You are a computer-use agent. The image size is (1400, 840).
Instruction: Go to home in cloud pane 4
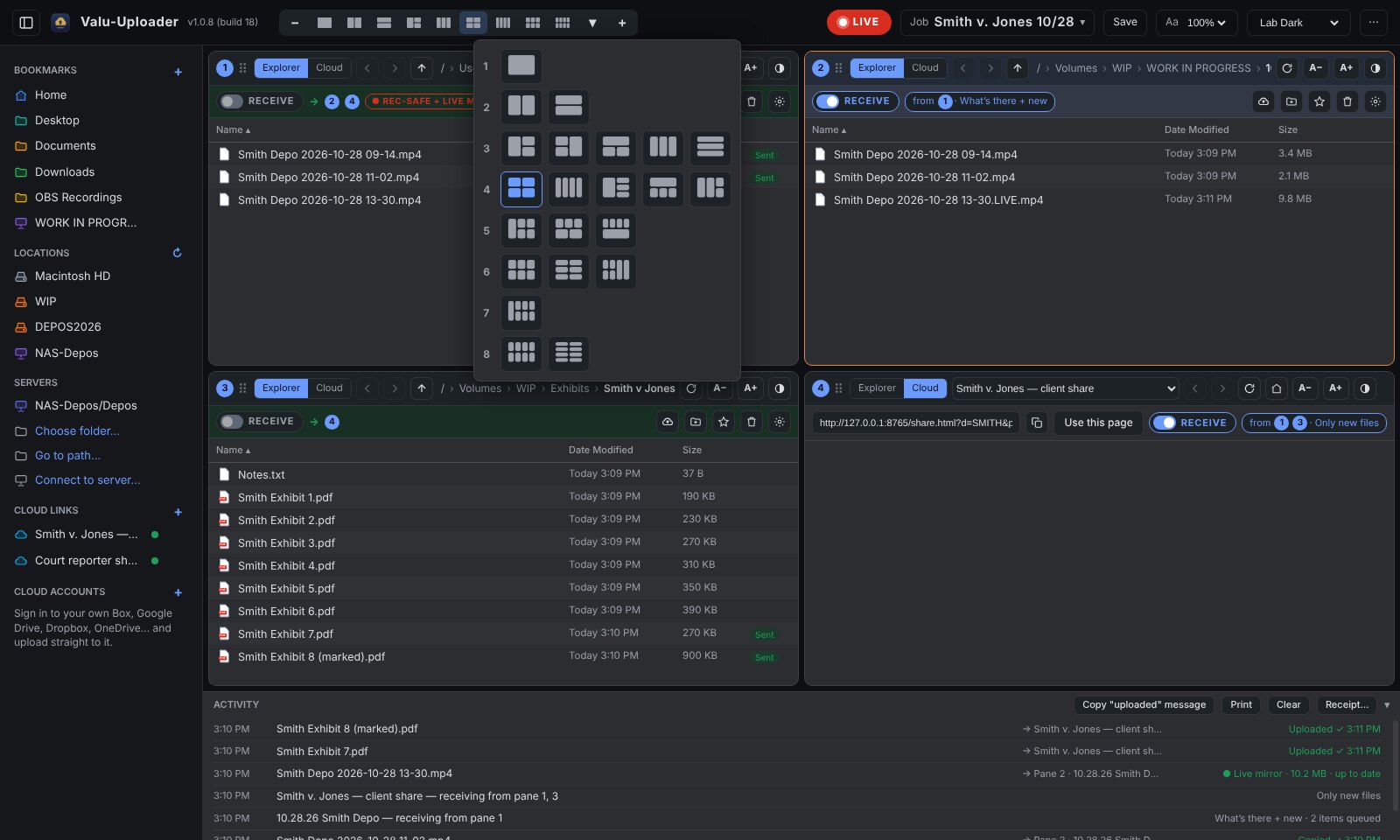pyautogui.click(x=1277, y=388)
